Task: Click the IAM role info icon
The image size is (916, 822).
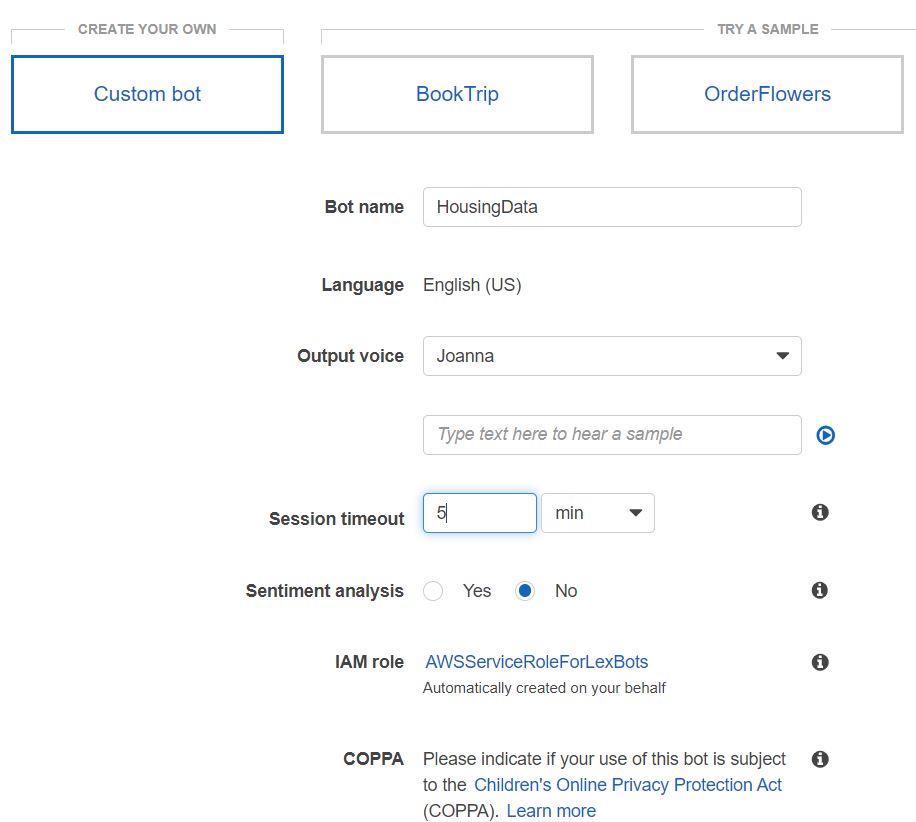Action: [819, 661]
